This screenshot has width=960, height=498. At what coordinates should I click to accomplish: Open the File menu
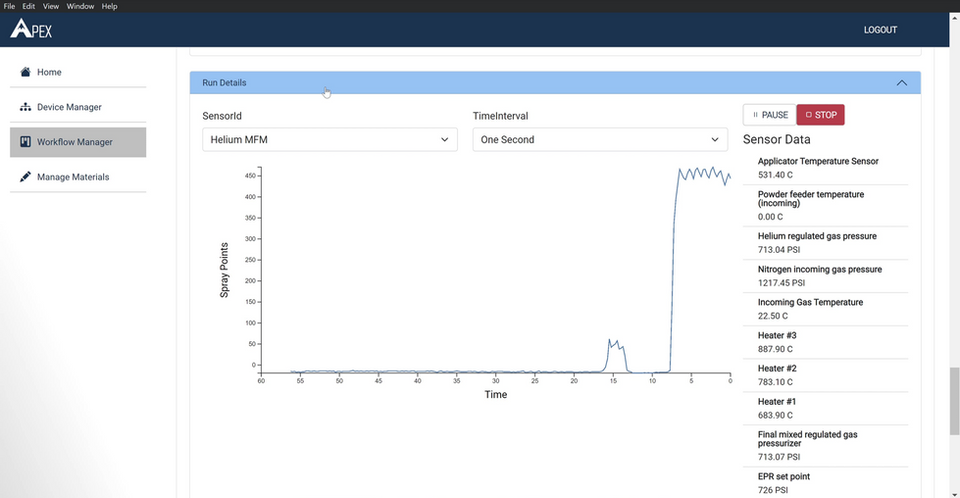9,6
